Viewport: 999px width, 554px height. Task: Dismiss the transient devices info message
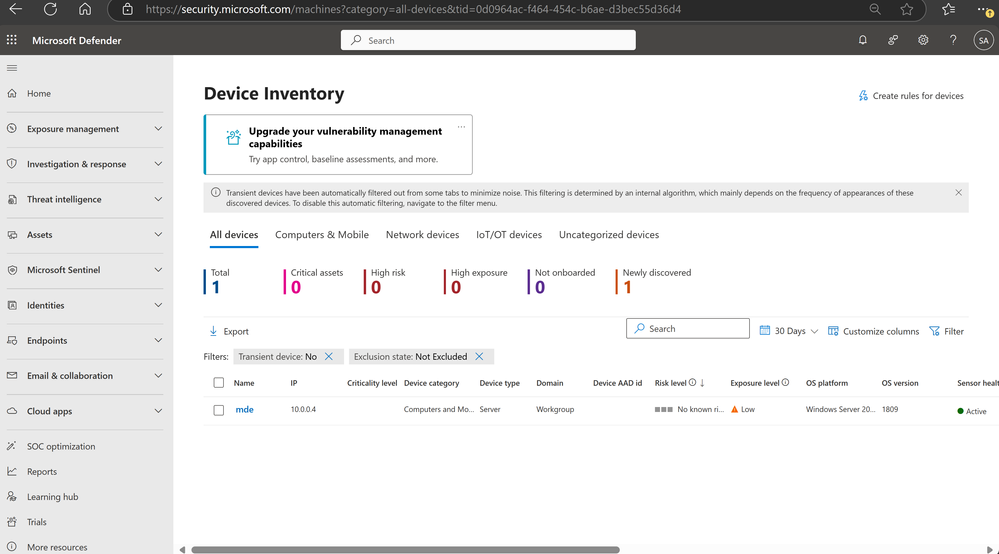click(x=958, y=192)
